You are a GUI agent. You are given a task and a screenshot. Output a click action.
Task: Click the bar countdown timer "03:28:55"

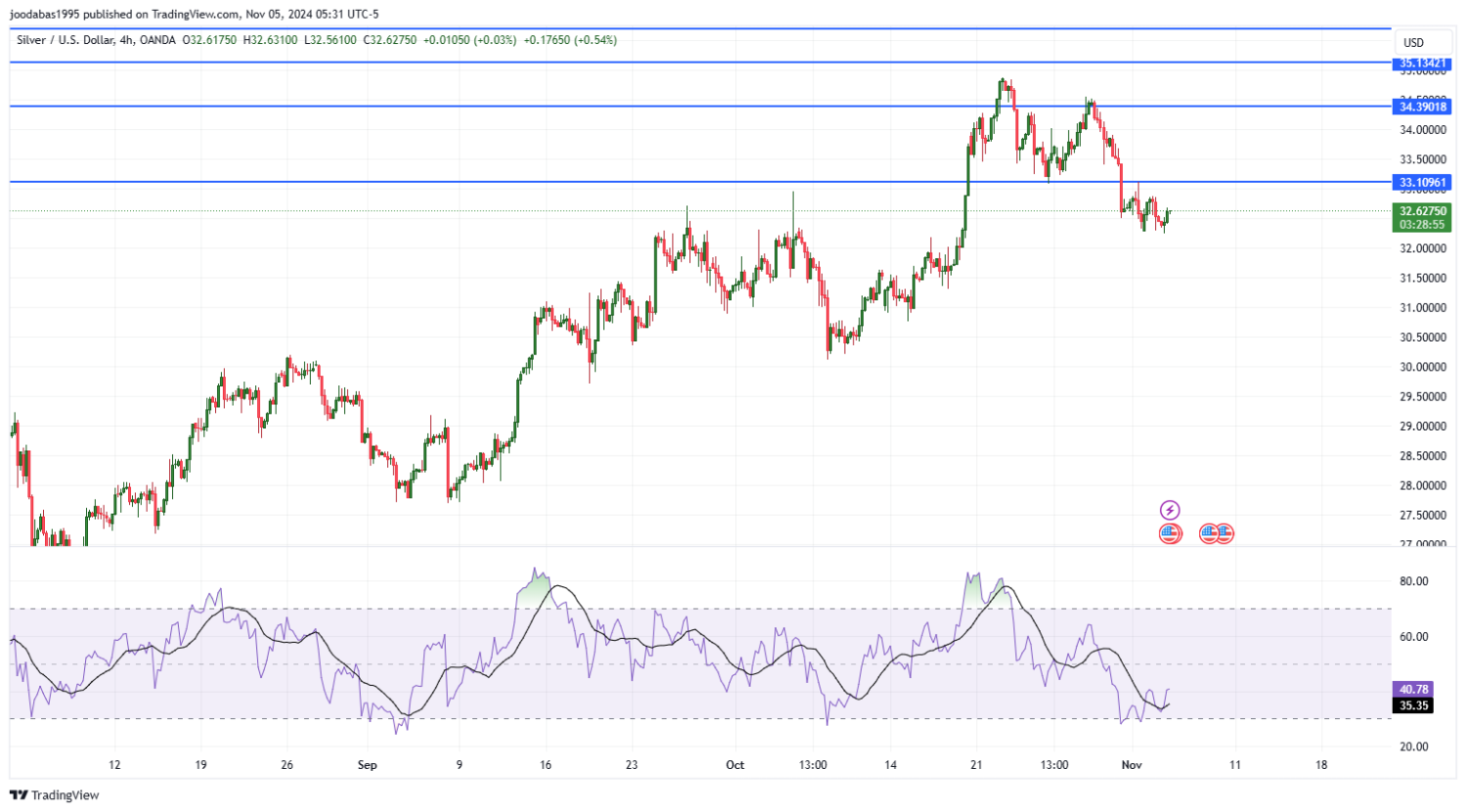1423,225
